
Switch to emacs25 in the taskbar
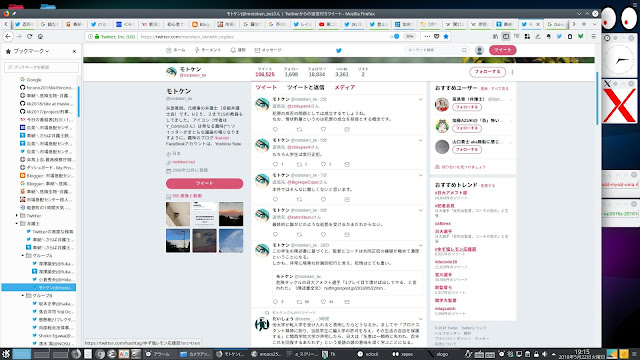point(267,354)
